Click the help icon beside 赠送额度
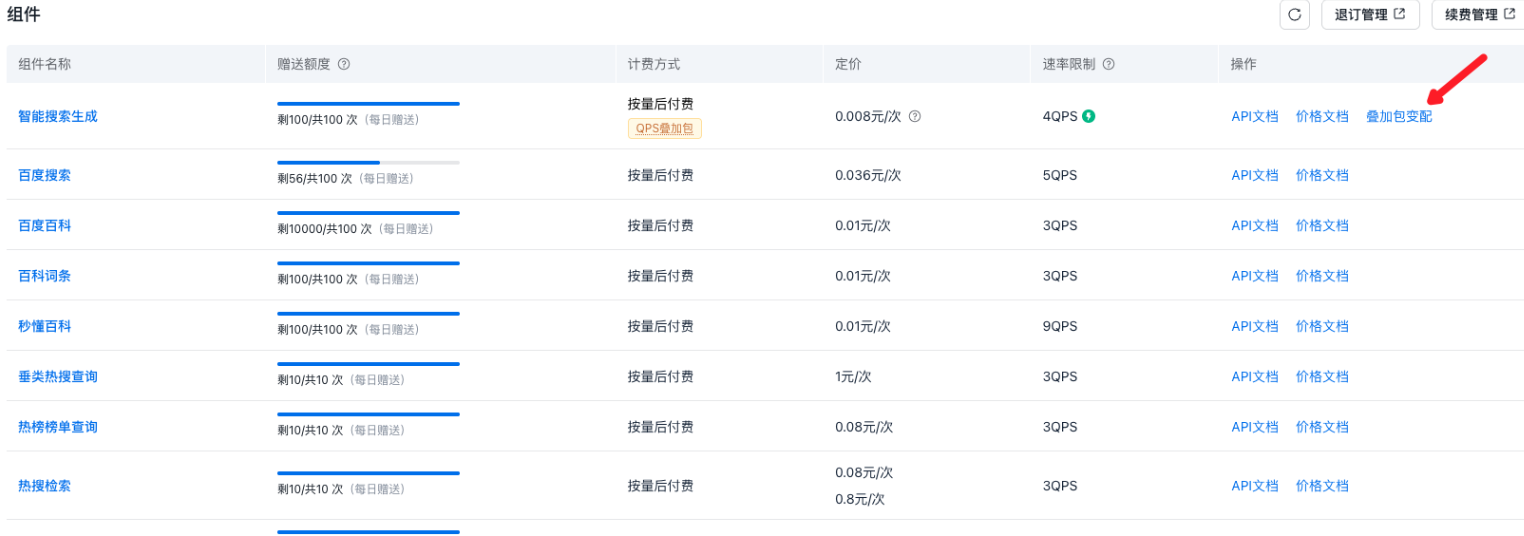Image resolution: width=1524 pixels, height=536 pixels. pyautogui.click(x=344, y=64)
